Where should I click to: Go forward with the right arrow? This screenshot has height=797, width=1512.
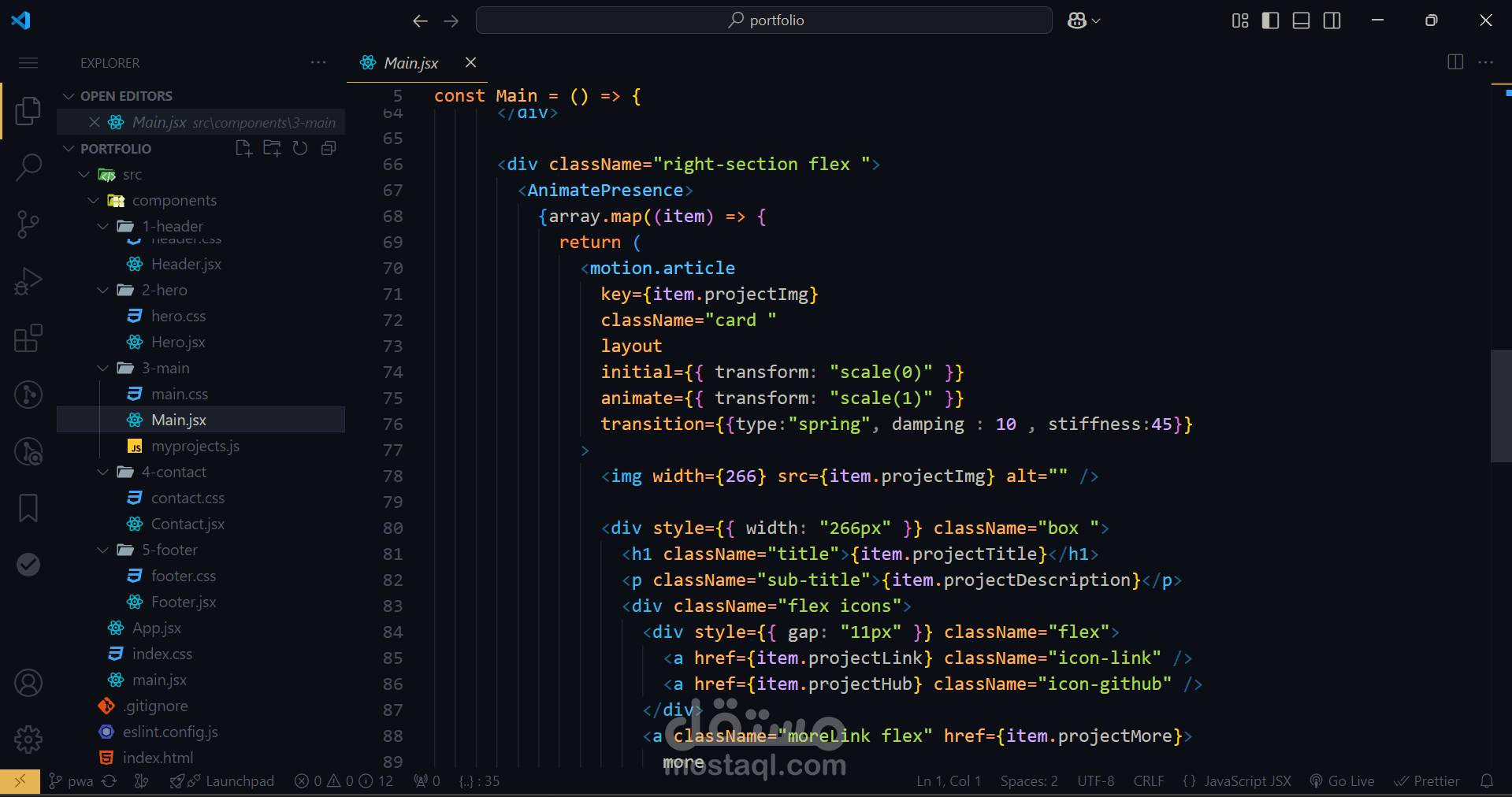(x=451, y=20)
